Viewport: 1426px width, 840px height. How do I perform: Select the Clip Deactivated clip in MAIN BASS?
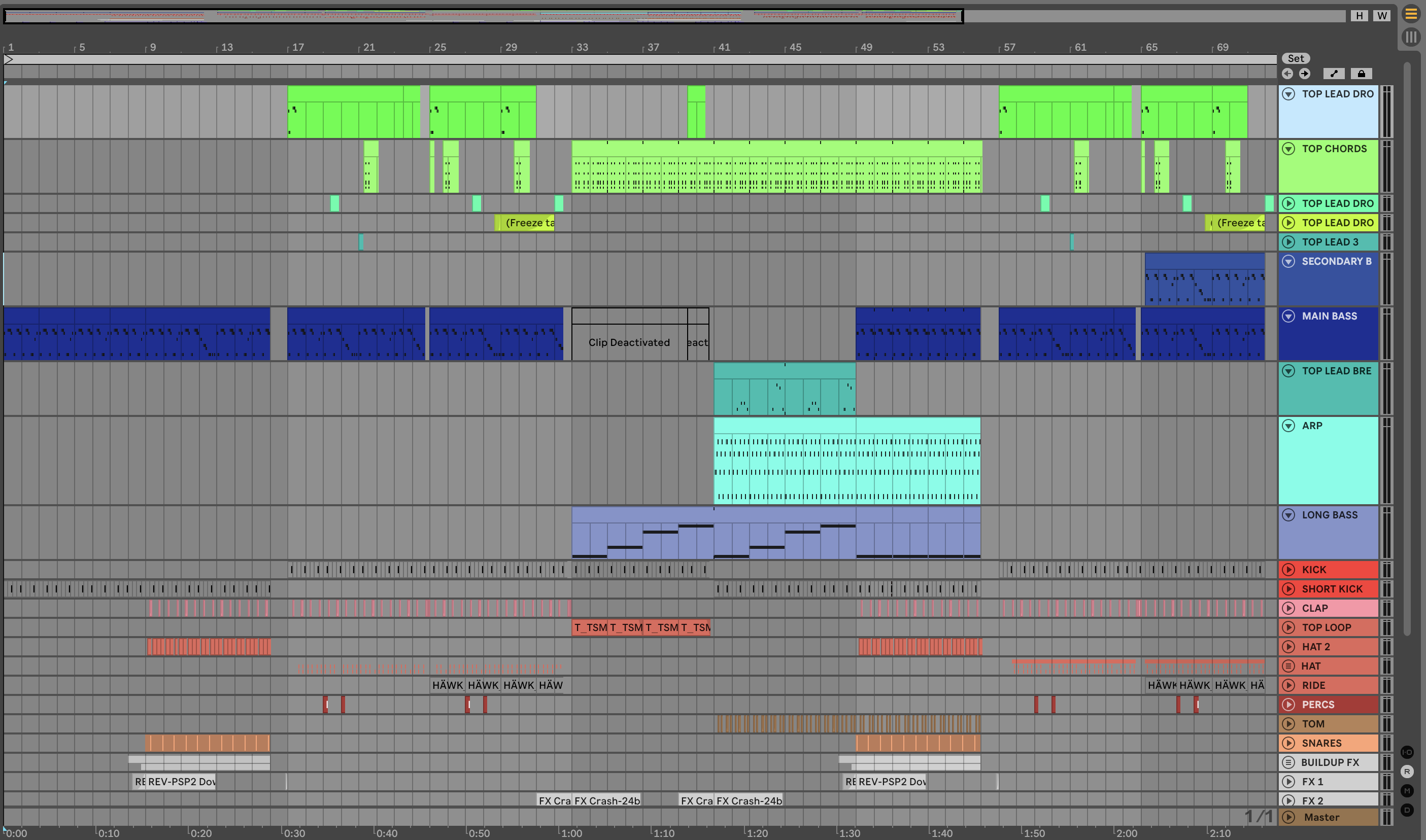point(629,334)
